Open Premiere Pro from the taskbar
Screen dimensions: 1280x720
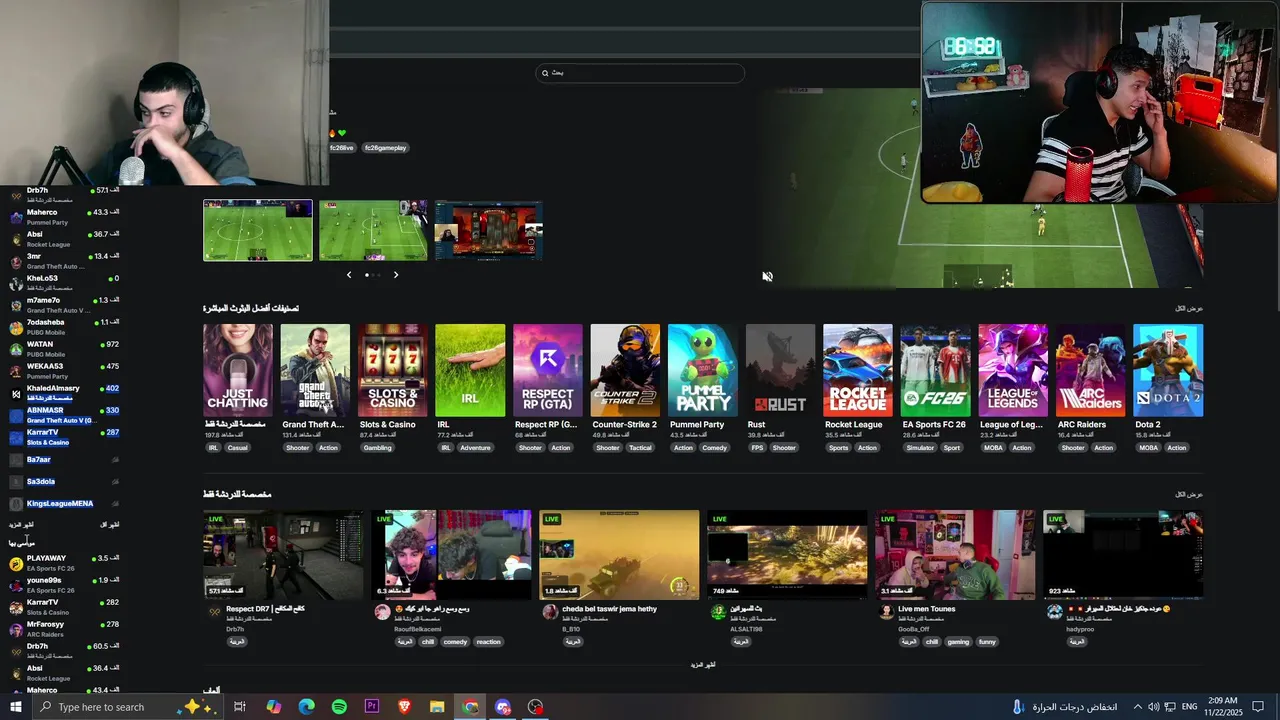pos(372,707)
